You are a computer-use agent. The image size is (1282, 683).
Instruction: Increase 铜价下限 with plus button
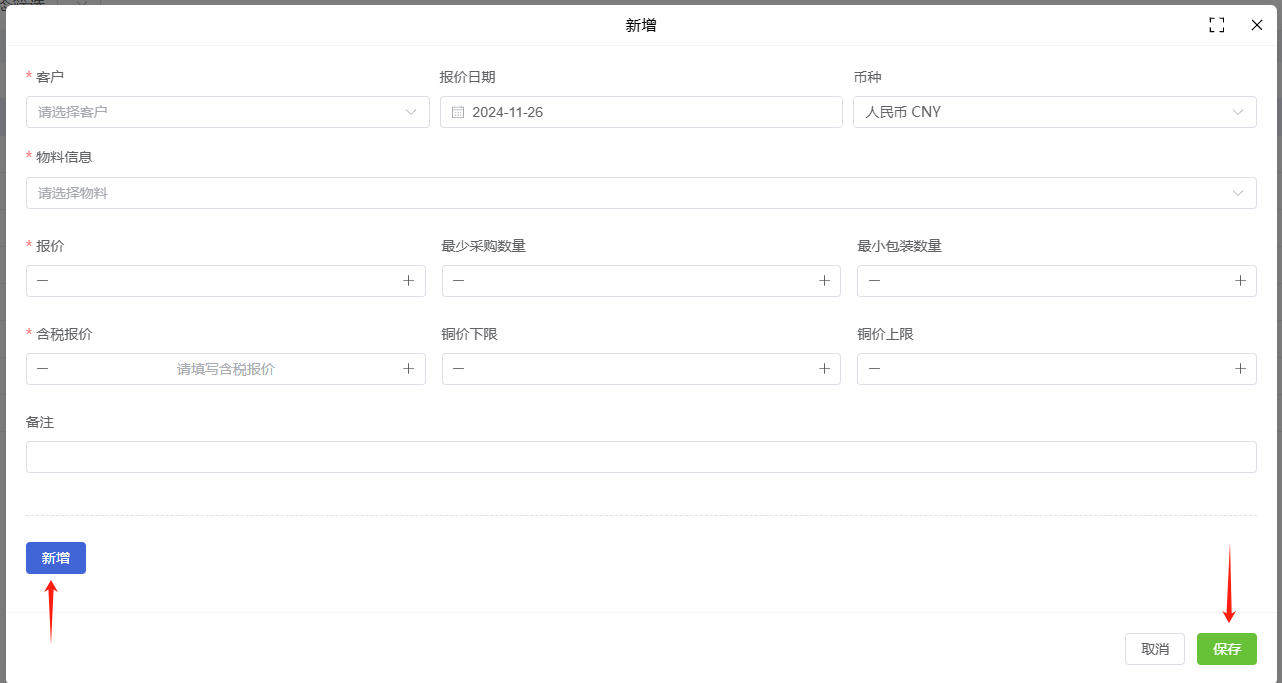tap(824, 369)
